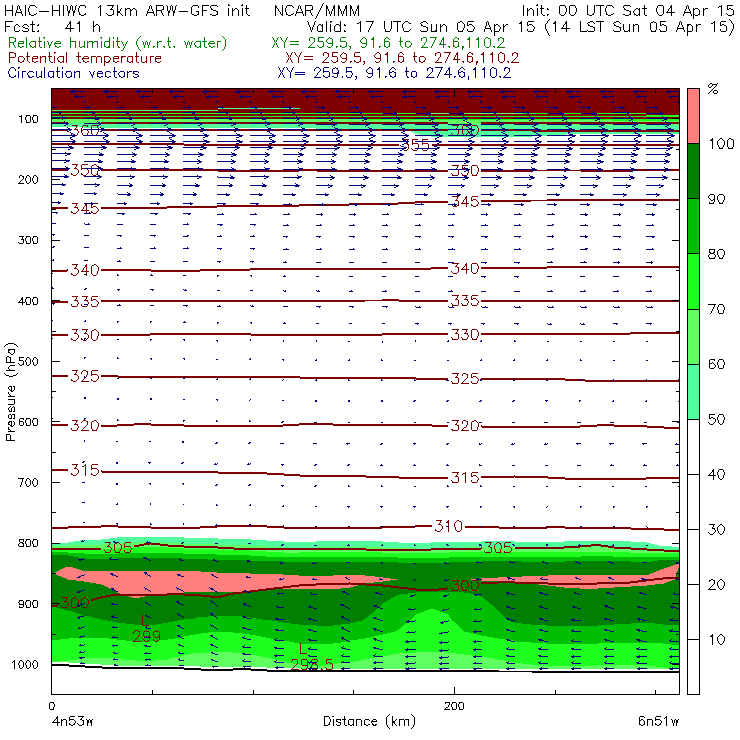Click the pressure axis '700' tick label
The image size is (740, 740).
tap(28, 482)
